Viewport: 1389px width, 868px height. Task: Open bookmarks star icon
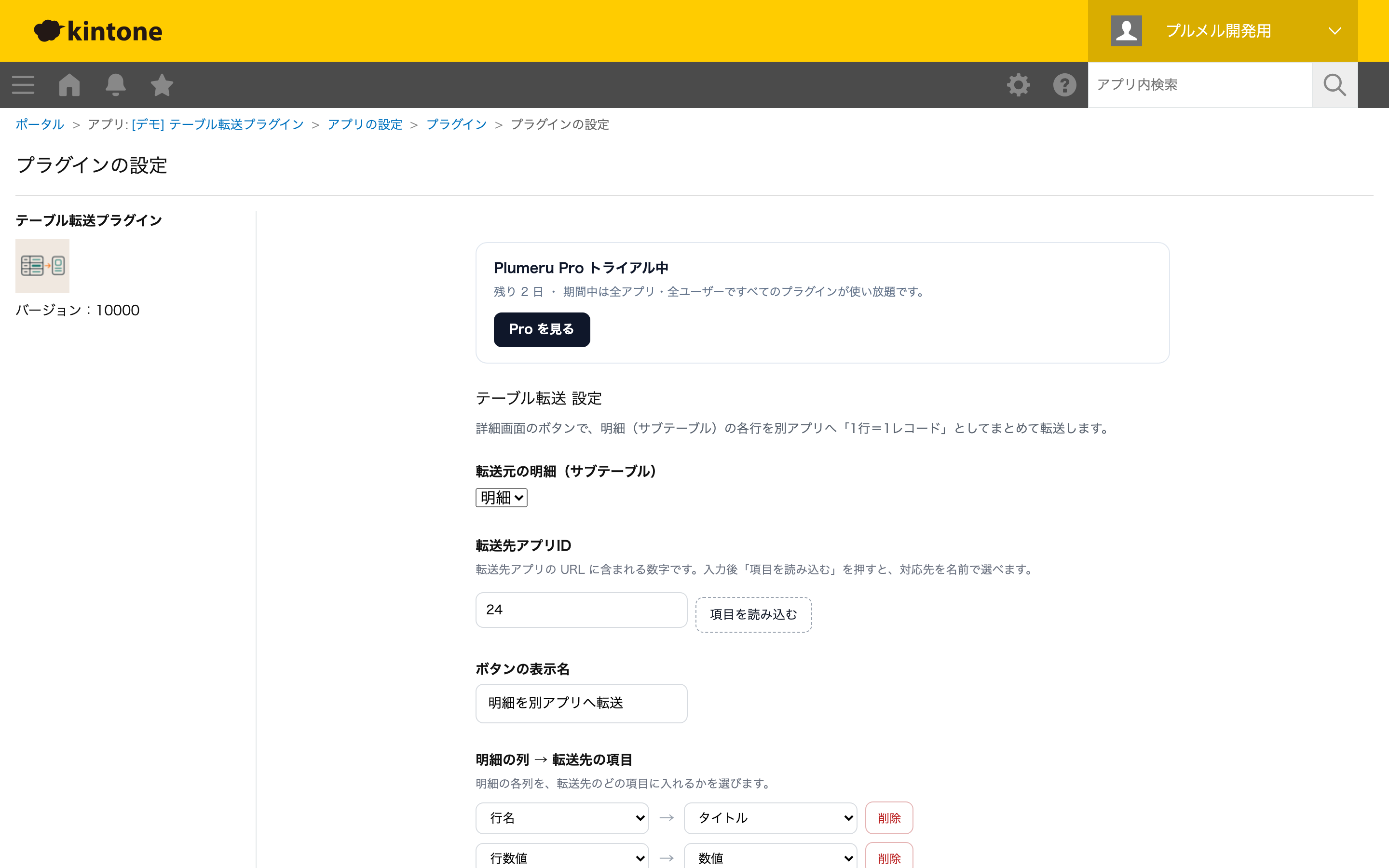pos(162,85)
